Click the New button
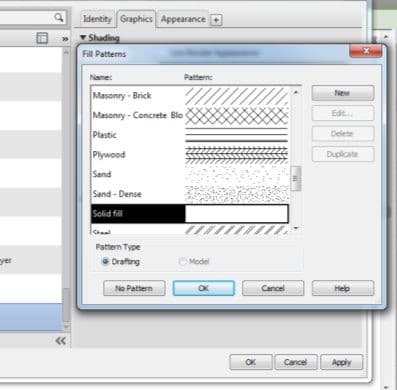Viewport: 397px width, 390px height. coord(343,93)
